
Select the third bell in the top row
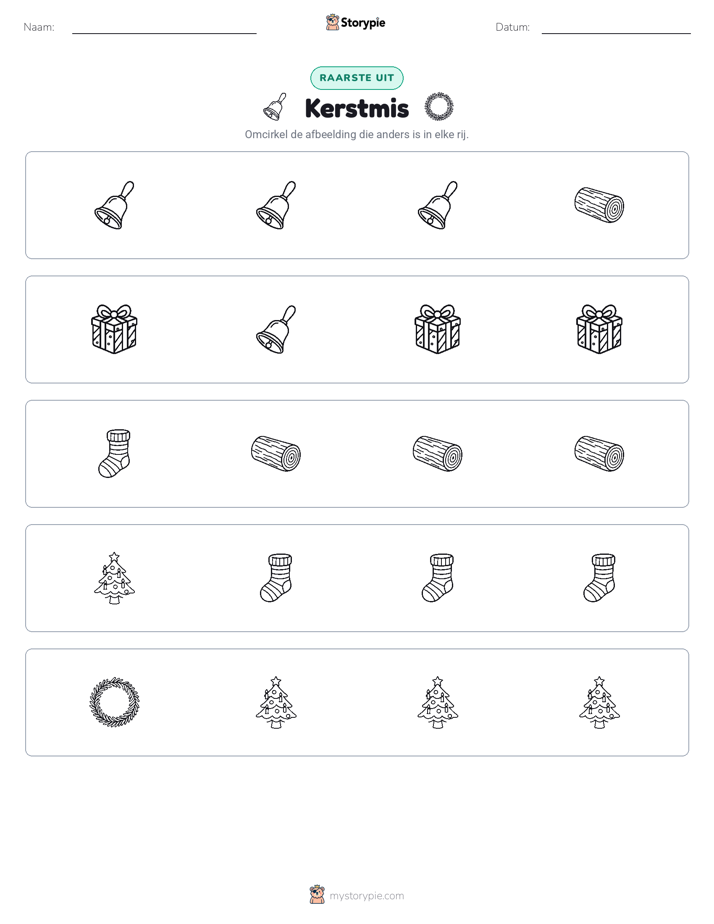tap(437, 205)
